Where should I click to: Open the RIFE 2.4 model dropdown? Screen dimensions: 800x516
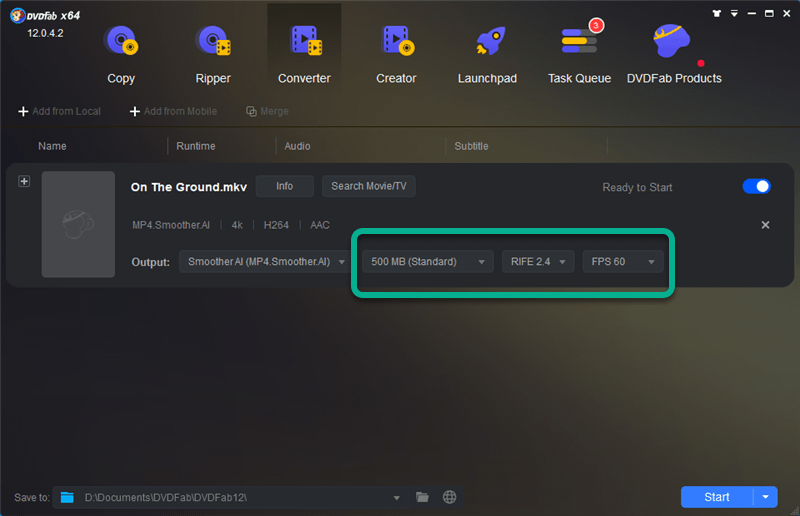click(538, 262)
